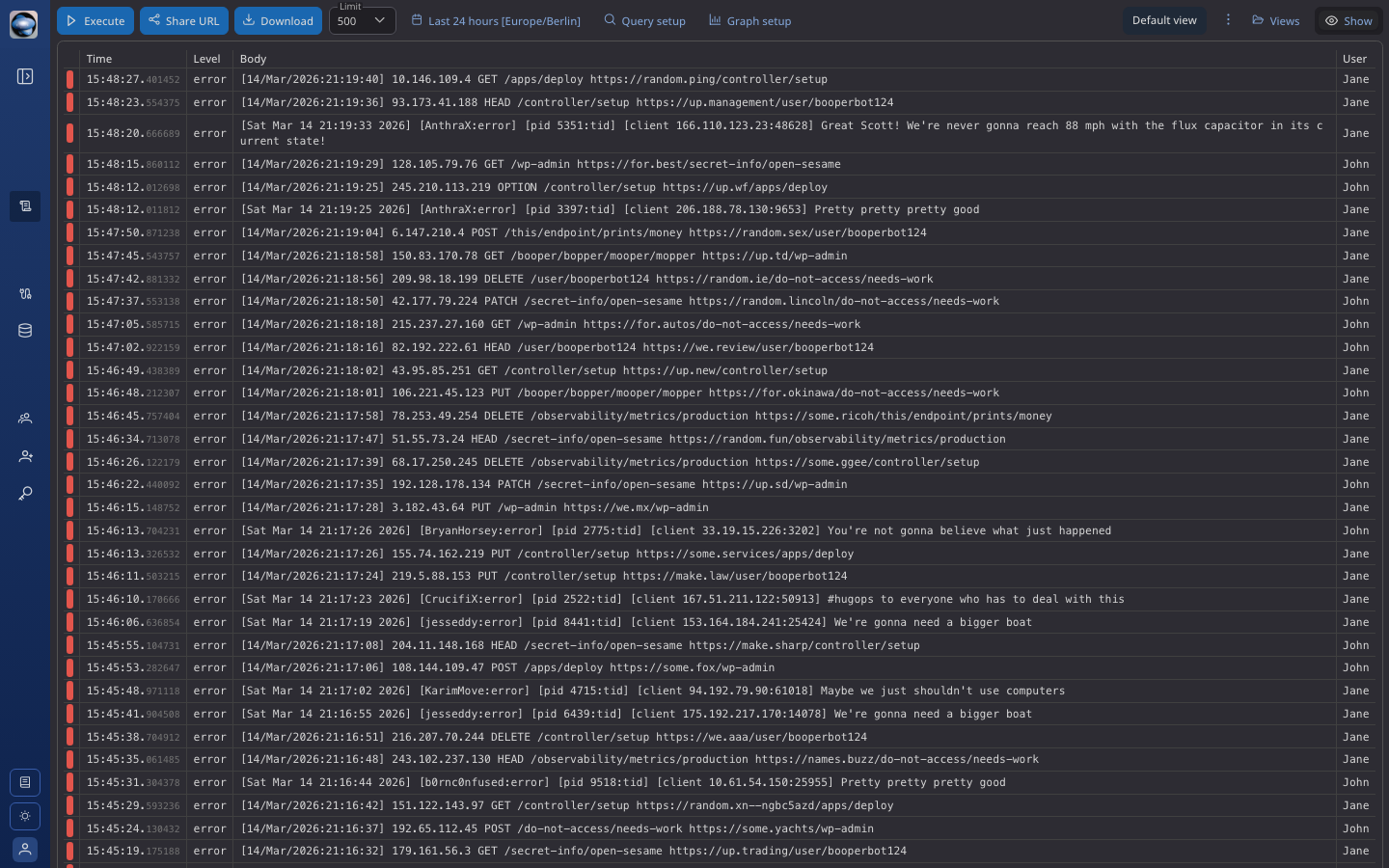
Task: Click the red level marker of row 15:48:27
Action: click(69, 79)
